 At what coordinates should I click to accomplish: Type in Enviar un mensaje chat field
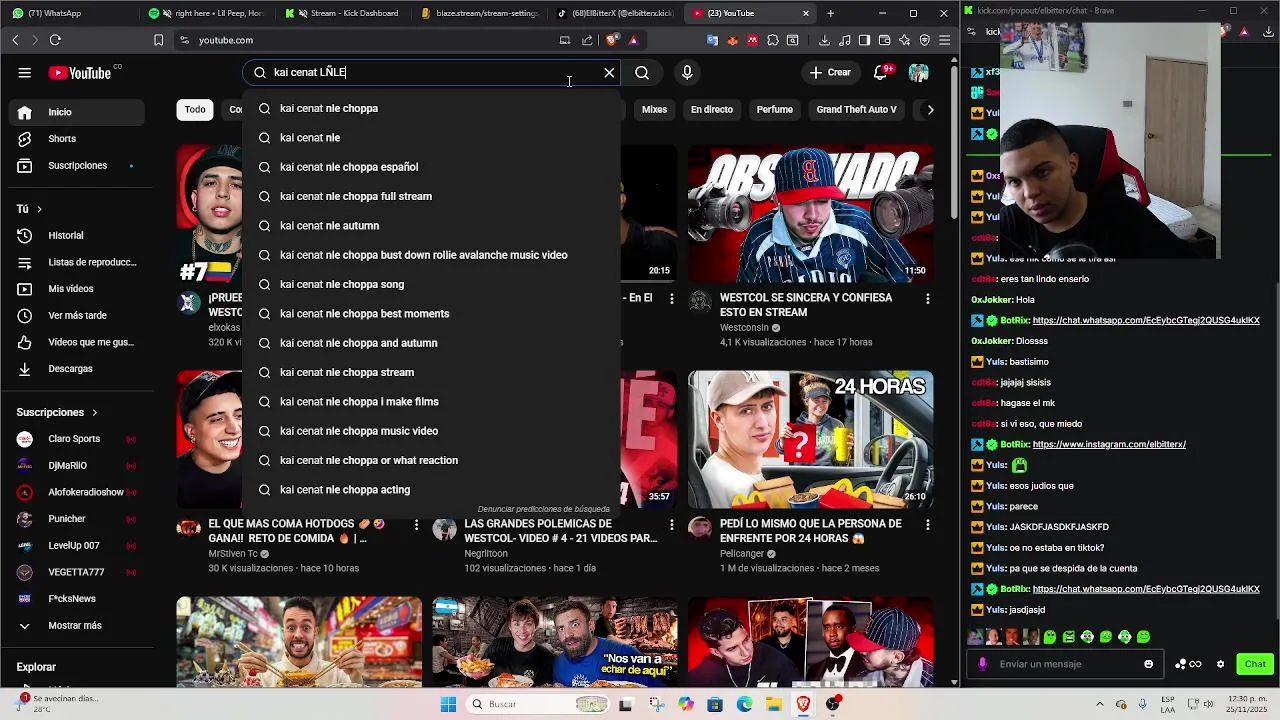1063,664
